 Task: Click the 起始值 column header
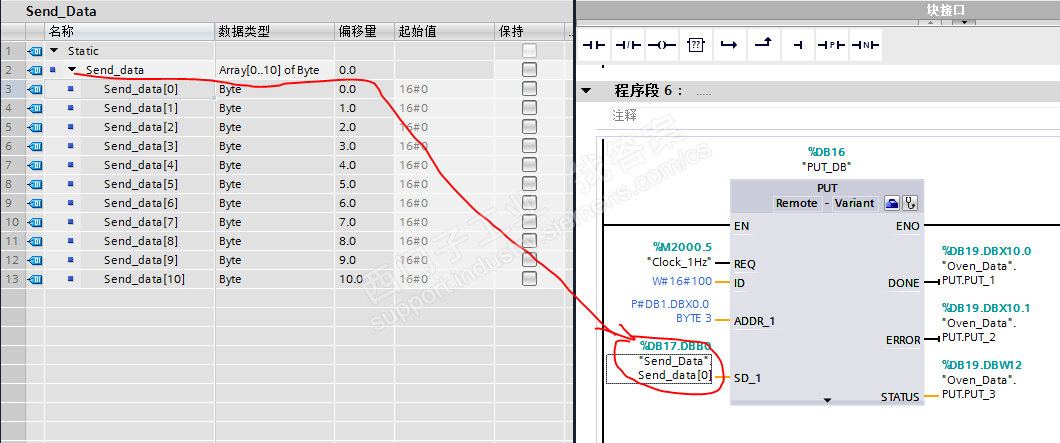(x=445, y=31)
